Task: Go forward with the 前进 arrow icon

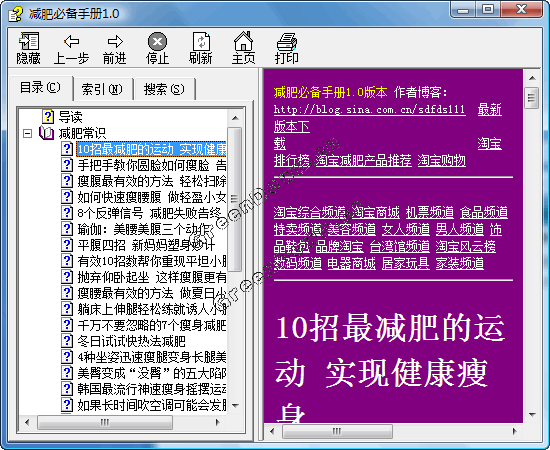Action: pos(115,41)
